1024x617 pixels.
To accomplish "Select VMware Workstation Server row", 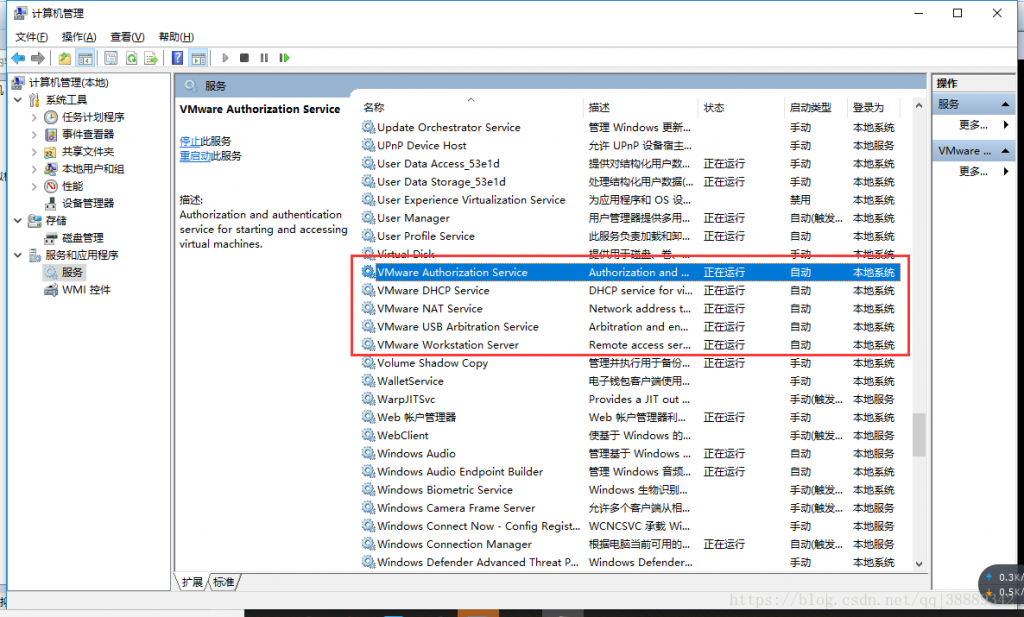I will click(x=630, y=345).
